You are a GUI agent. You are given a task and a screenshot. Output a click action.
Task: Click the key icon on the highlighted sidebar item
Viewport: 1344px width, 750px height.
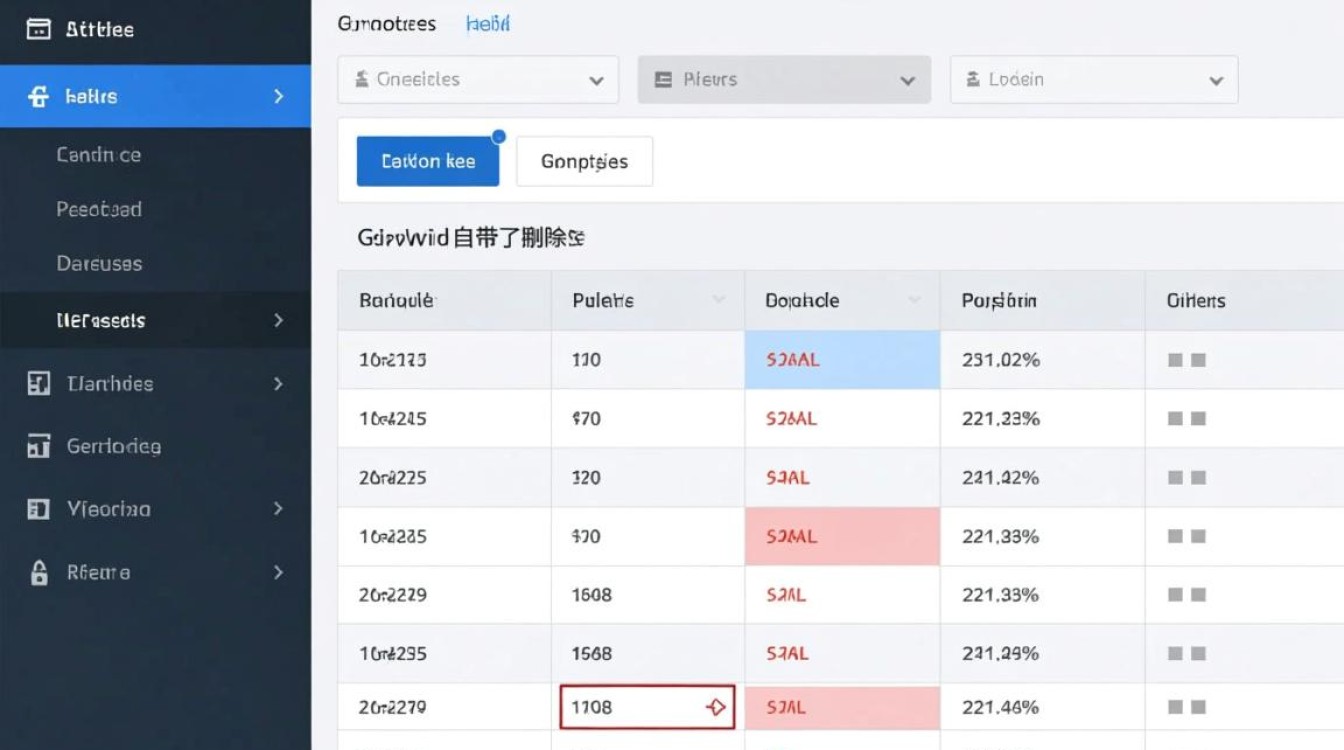point(38,96)
